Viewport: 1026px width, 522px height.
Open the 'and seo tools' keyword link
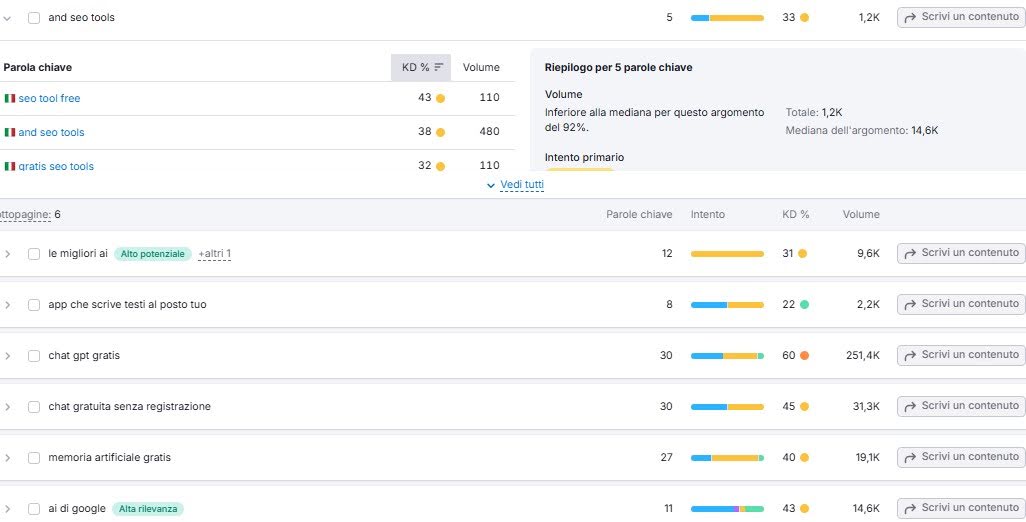point(51,132)
